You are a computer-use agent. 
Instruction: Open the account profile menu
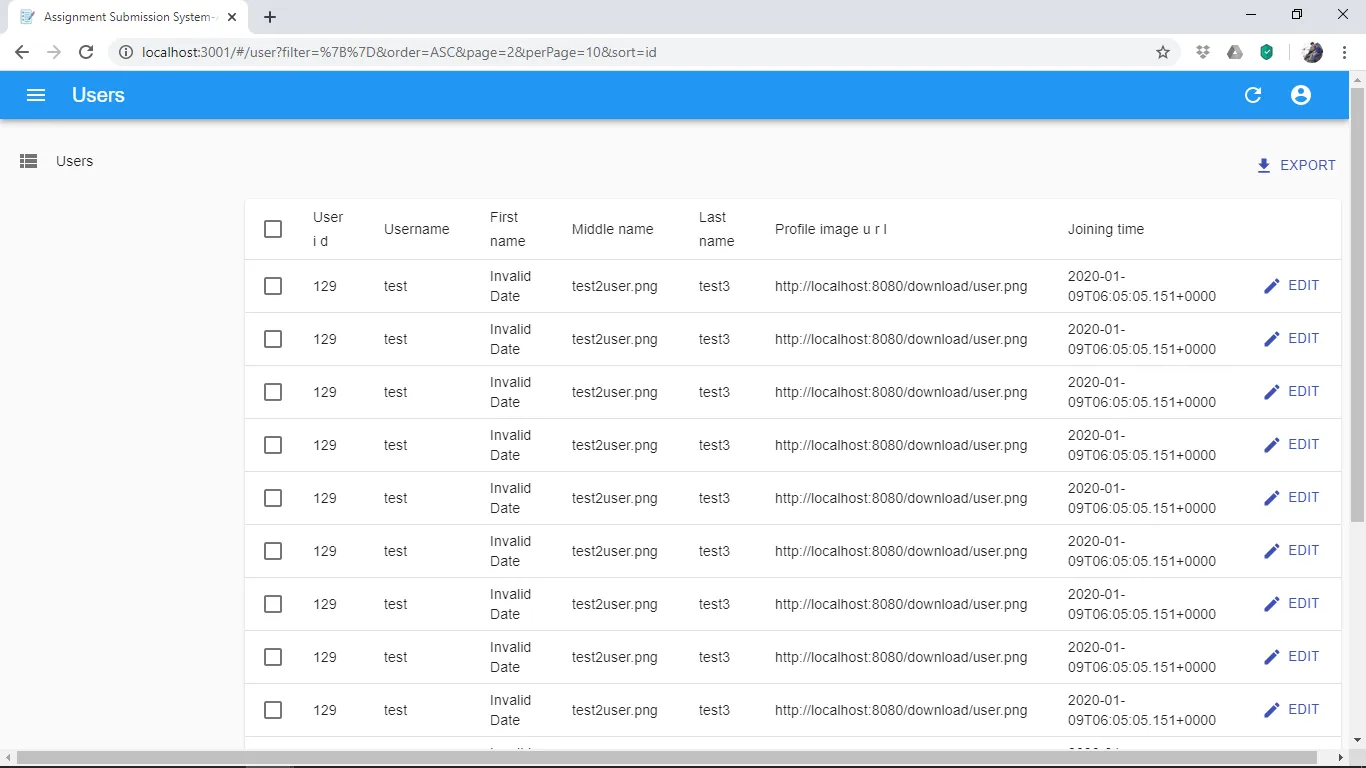(1301, 95)
